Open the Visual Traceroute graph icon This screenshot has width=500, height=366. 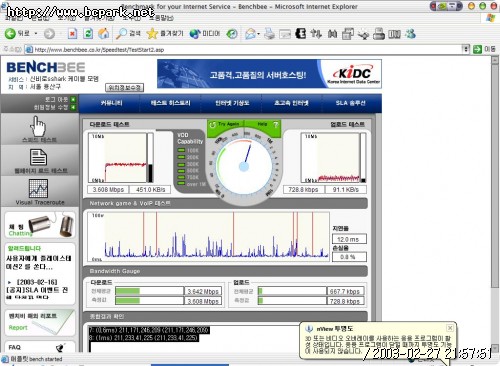(x=38, y=188)
